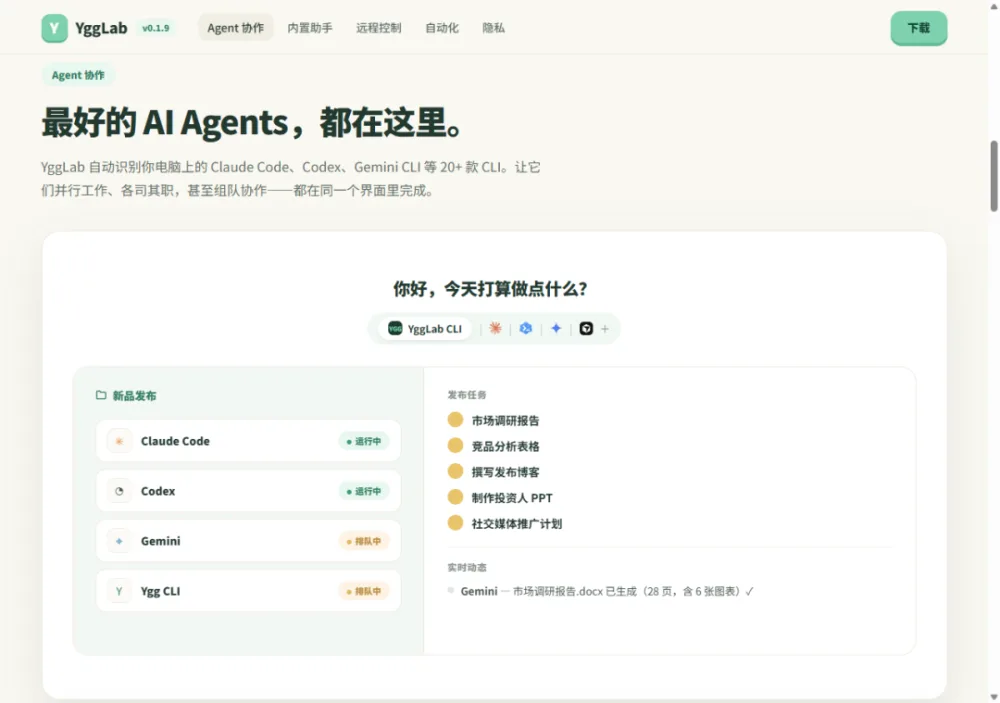Open the 远程控制 nav tab

coord(379,28)
